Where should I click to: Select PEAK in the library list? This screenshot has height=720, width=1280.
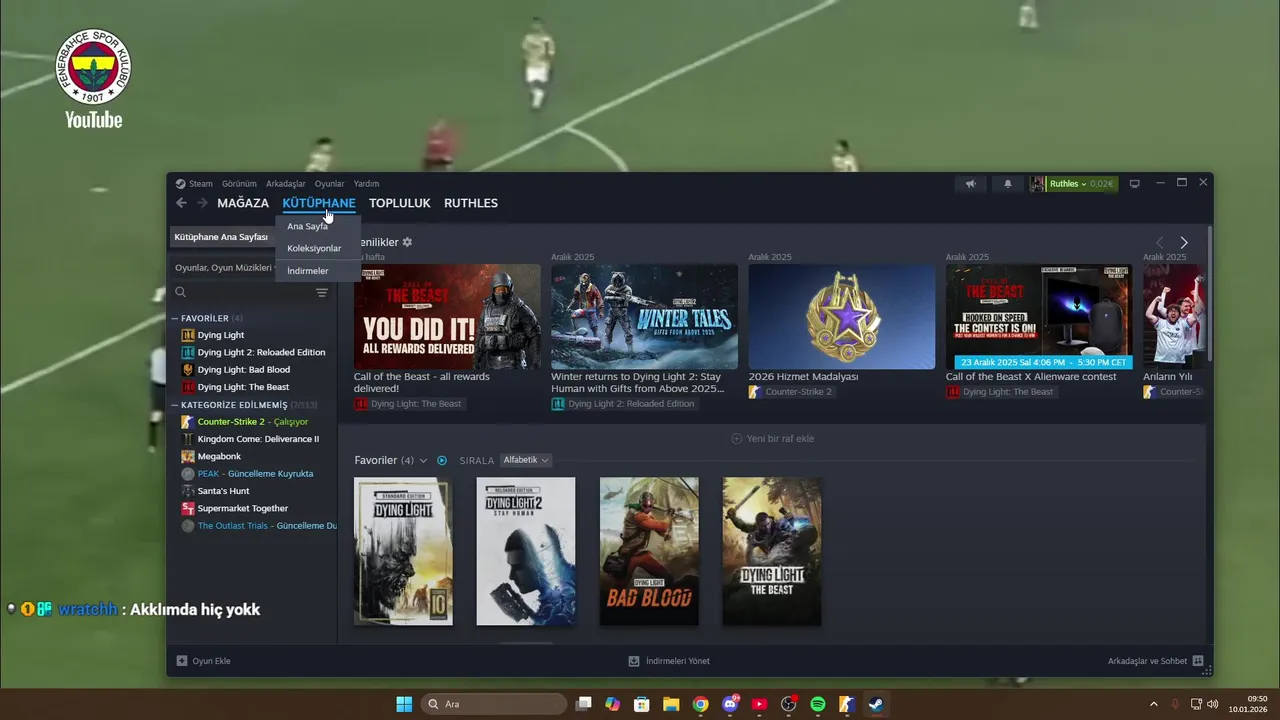point(254,474)
